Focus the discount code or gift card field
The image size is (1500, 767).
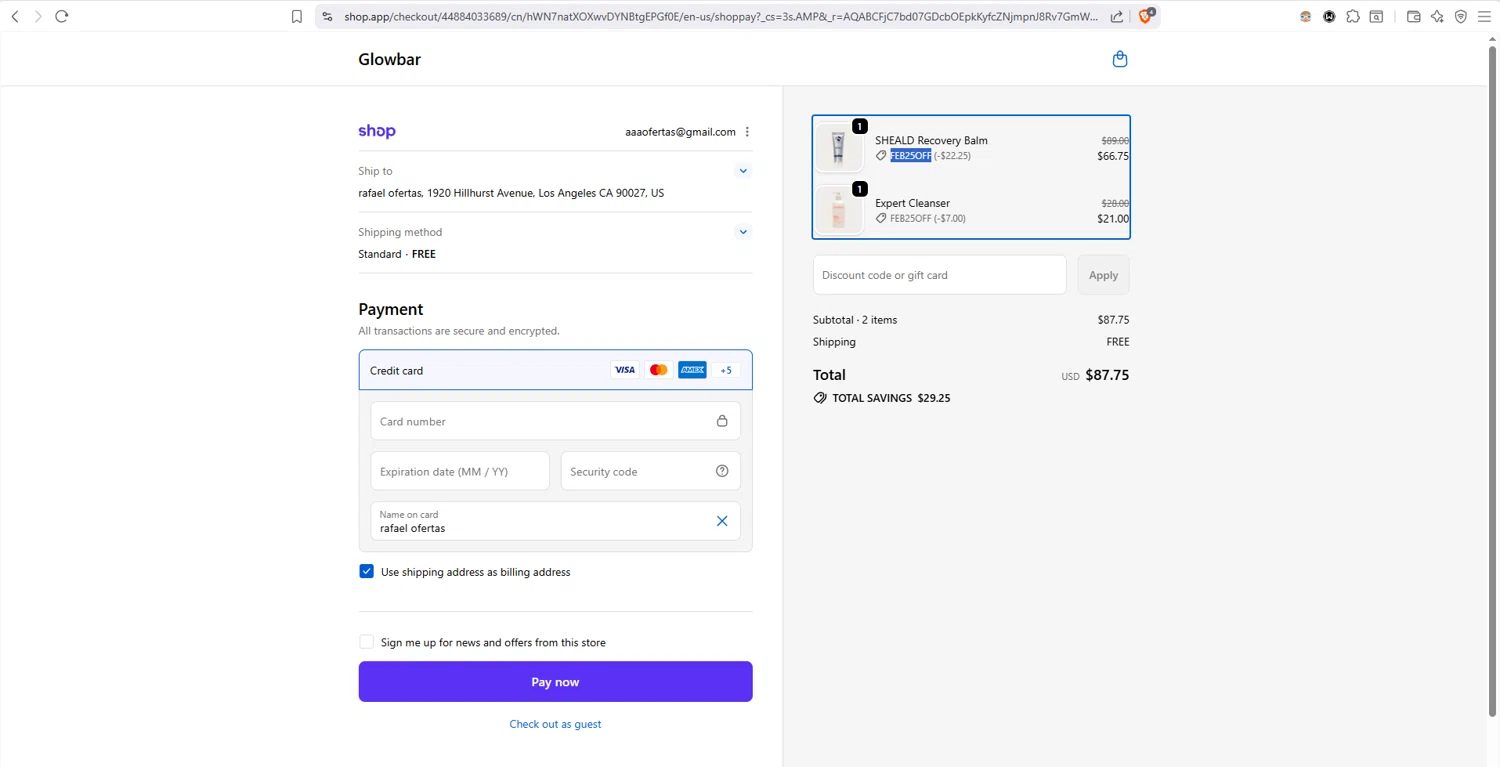(x=939, y=275)
